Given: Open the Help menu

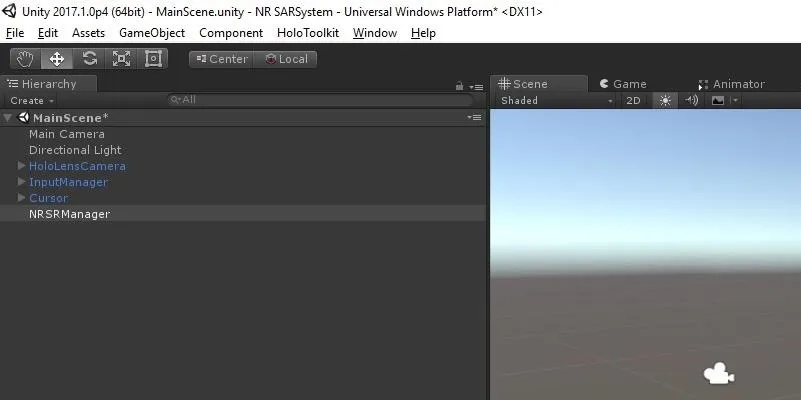Looking at the screenshot, I should [423, 33].
